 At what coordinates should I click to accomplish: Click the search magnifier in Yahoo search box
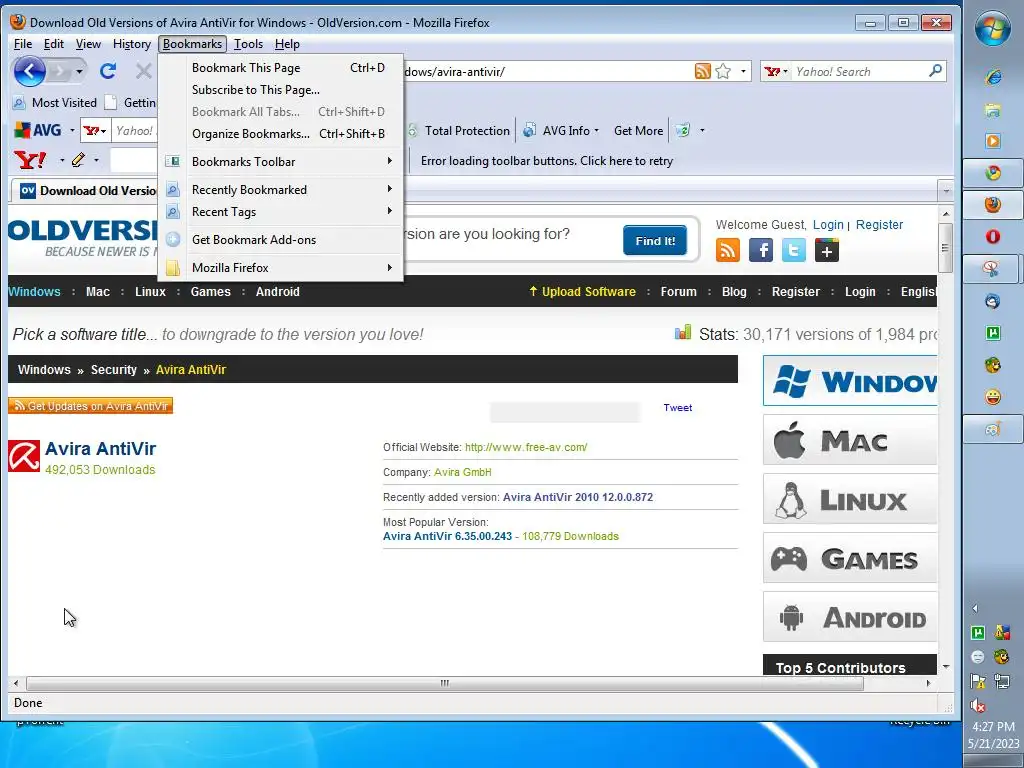(935, 71)
